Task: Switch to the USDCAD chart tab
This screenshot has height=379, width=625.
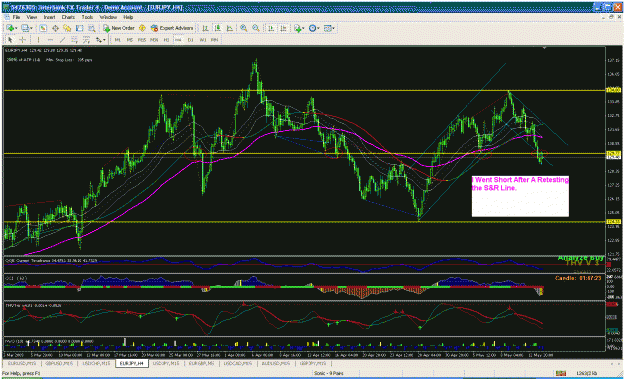Action: [238, 363]
